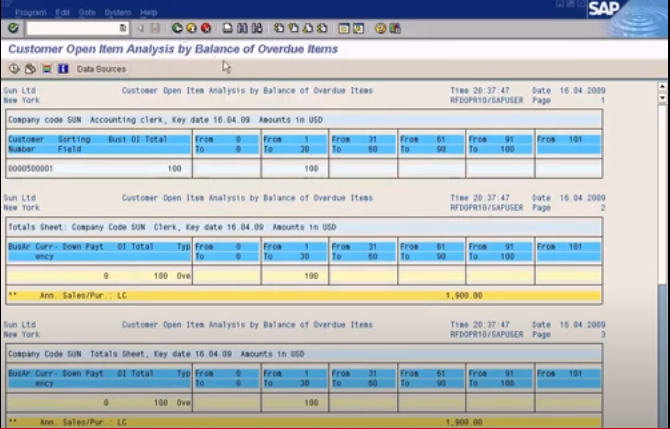The width and height of the screenshot is (670, 429).
Task: Click the Generate Shortcut icon
Action: tap(359, 28)
